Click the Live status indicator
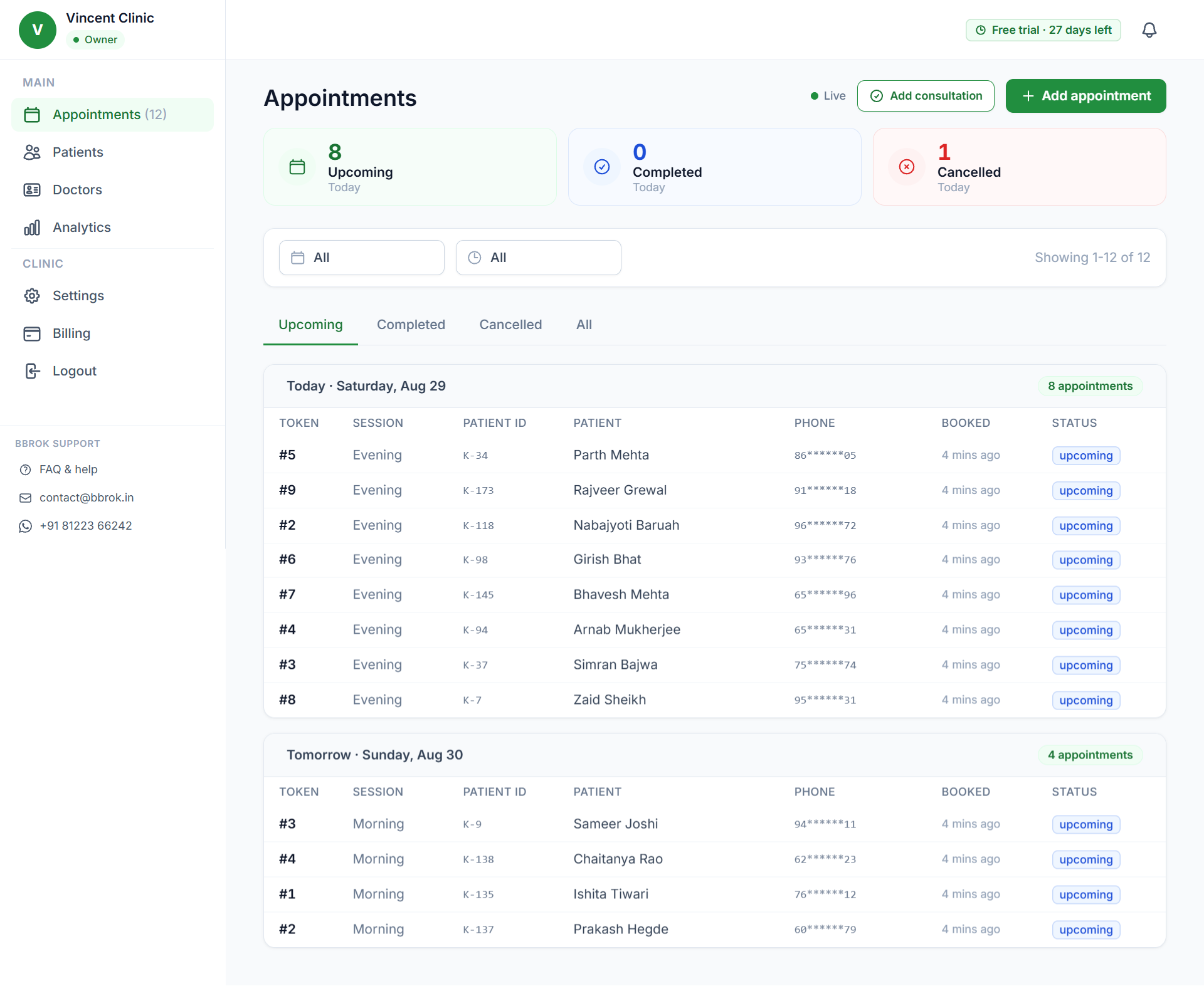Image resolution: width=1204 pixels, height=986 pixels. (828, 96)
